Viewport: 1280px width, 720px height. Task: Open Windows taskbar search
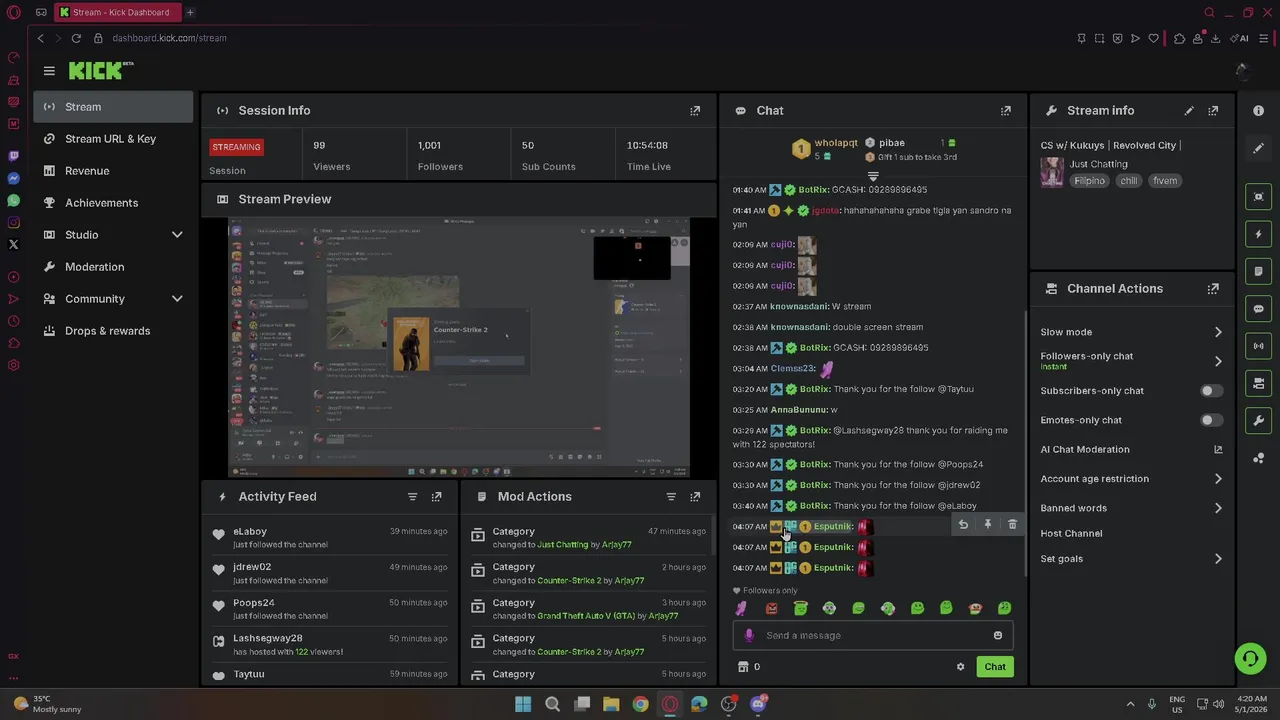click(552, 704)
